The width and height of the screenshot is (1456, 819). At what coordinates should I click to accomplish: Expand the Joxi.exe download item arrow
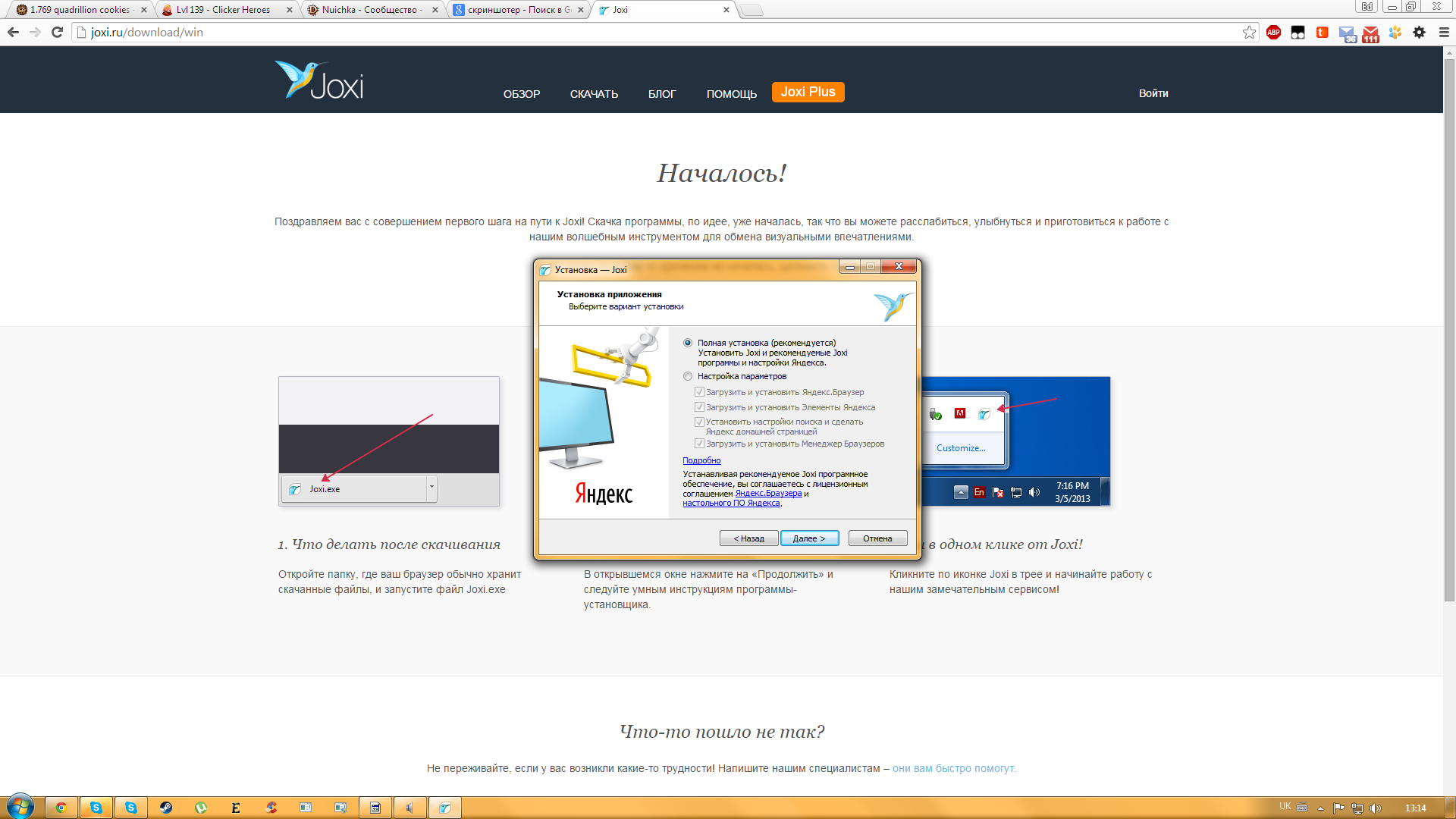click(x=431, y=486)
